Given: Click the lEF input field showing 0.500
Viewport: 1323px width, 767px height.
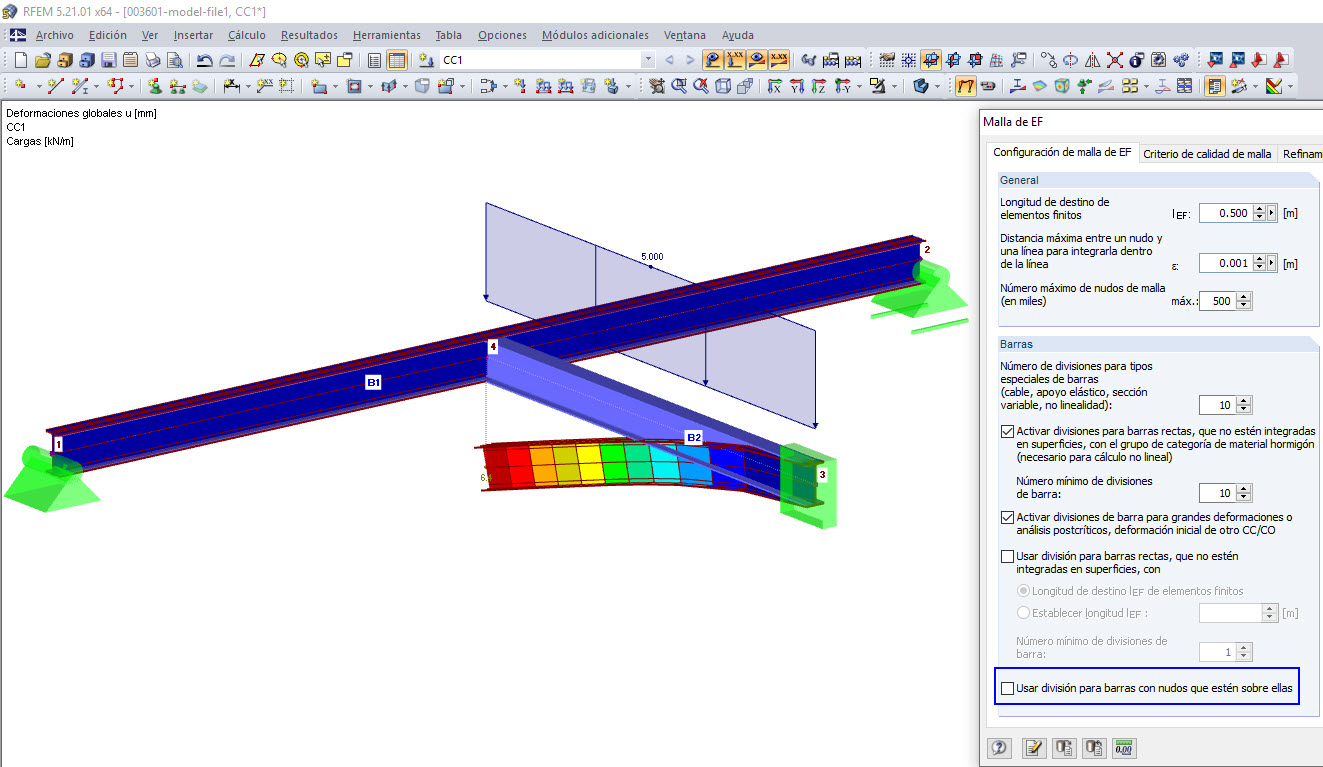Looking at the screenshot, I should (x=1225, y=212).
